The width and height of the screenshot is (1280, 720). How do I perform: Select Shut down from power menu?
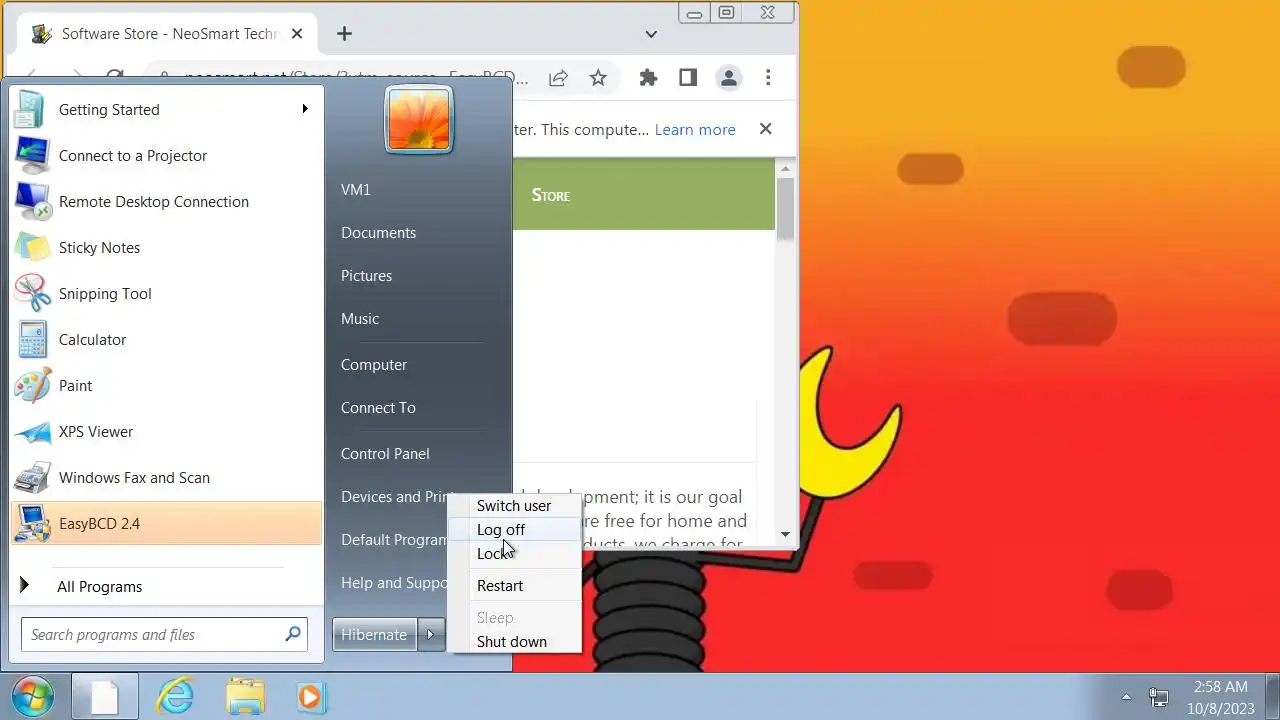pos(514,641)
